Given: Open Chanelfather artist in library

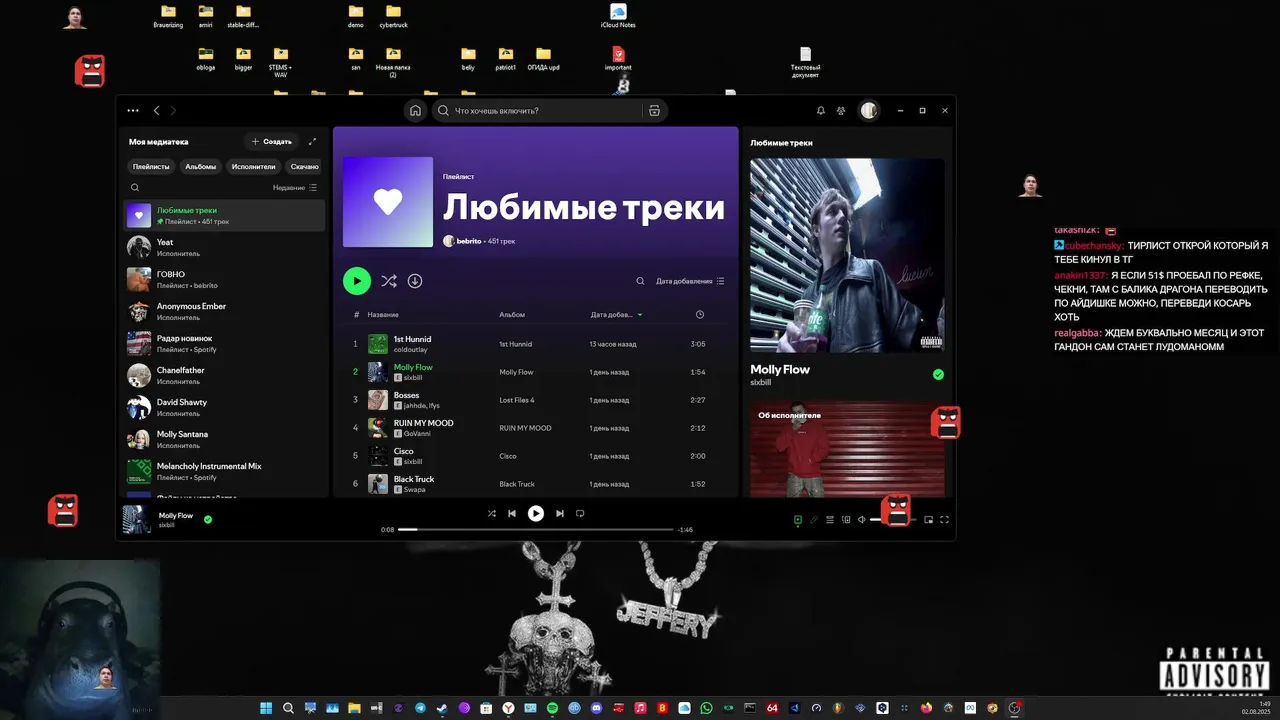Looking at the screenshot, I should (225, 375).
